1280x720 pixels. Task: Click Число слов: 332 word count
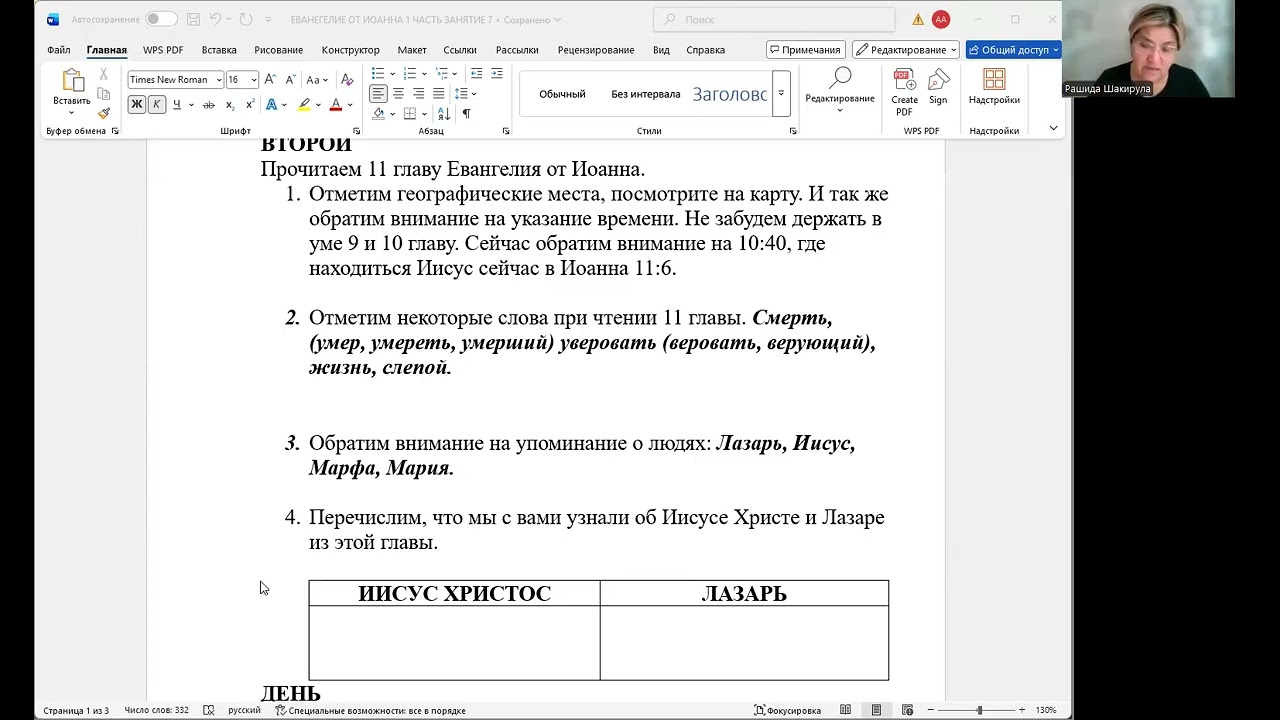coord(156,710)
